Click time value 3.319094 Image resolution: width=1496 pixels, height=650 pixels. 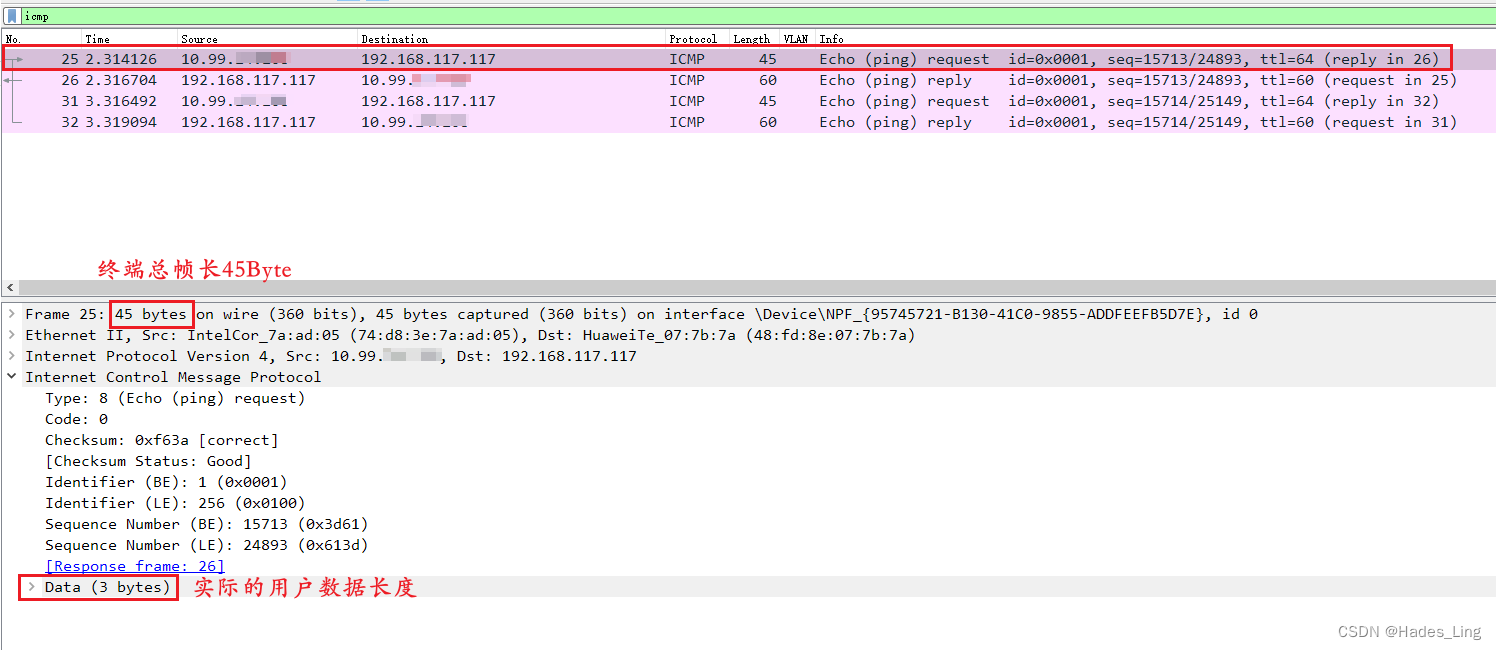121,122
